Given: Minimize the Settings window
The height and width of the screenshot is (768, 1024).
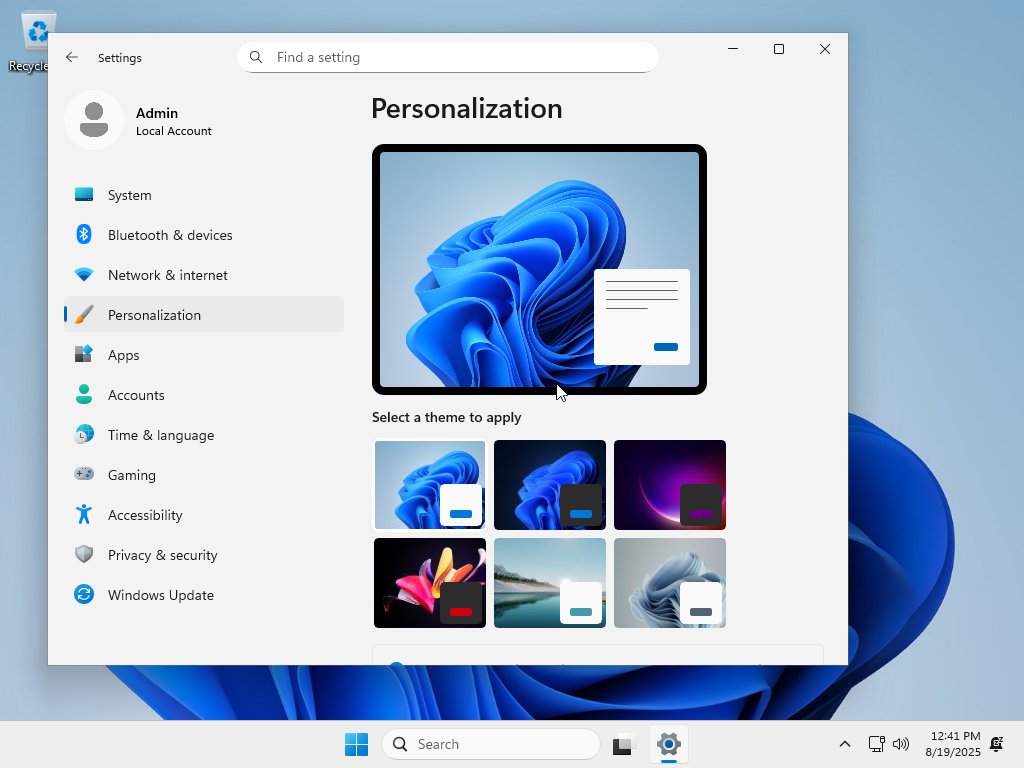Looking at the screenshot, I should click(x=733, y=49).
